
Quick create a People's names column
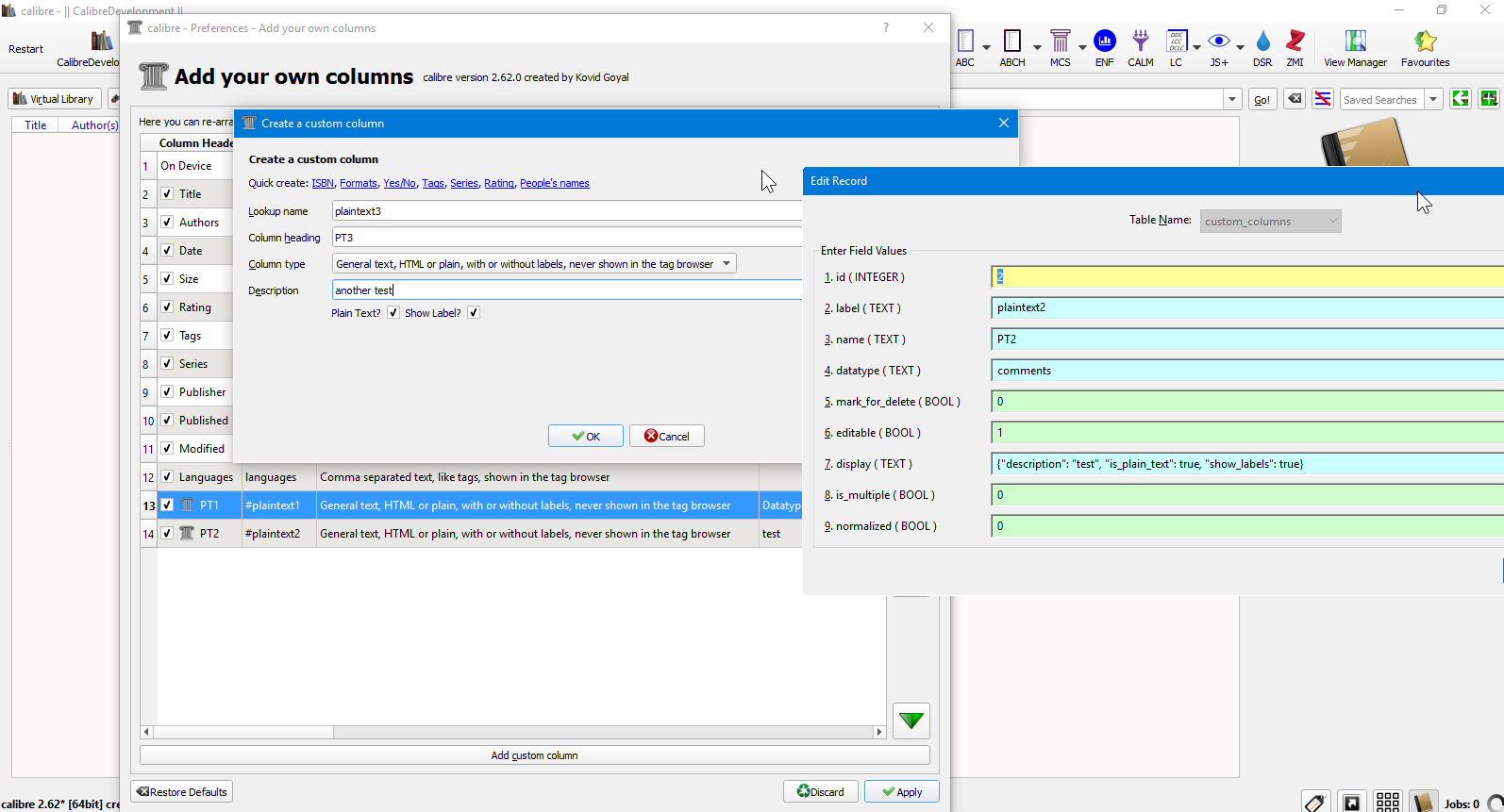(x=555, y=183)
